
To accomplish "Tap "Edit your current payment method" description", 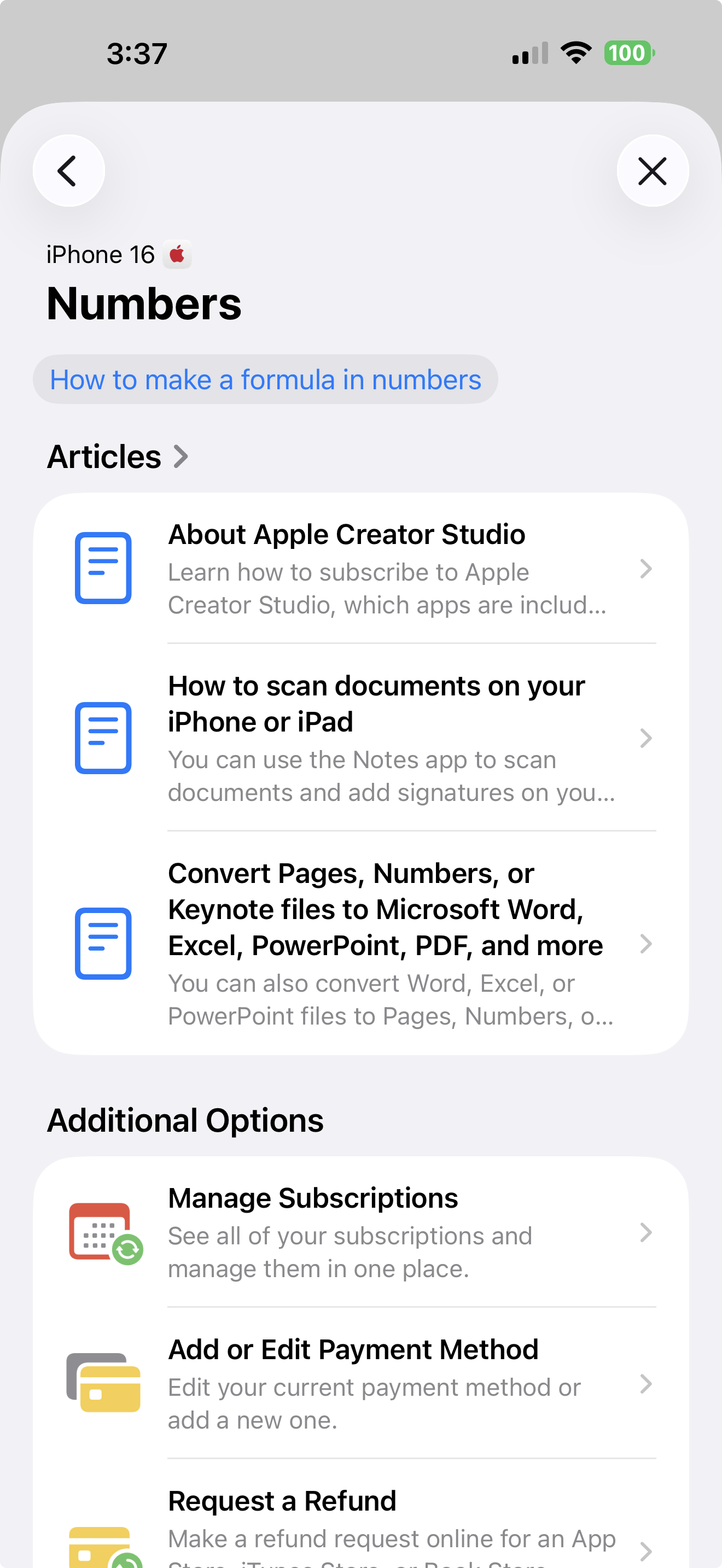I will (374, 1403).
